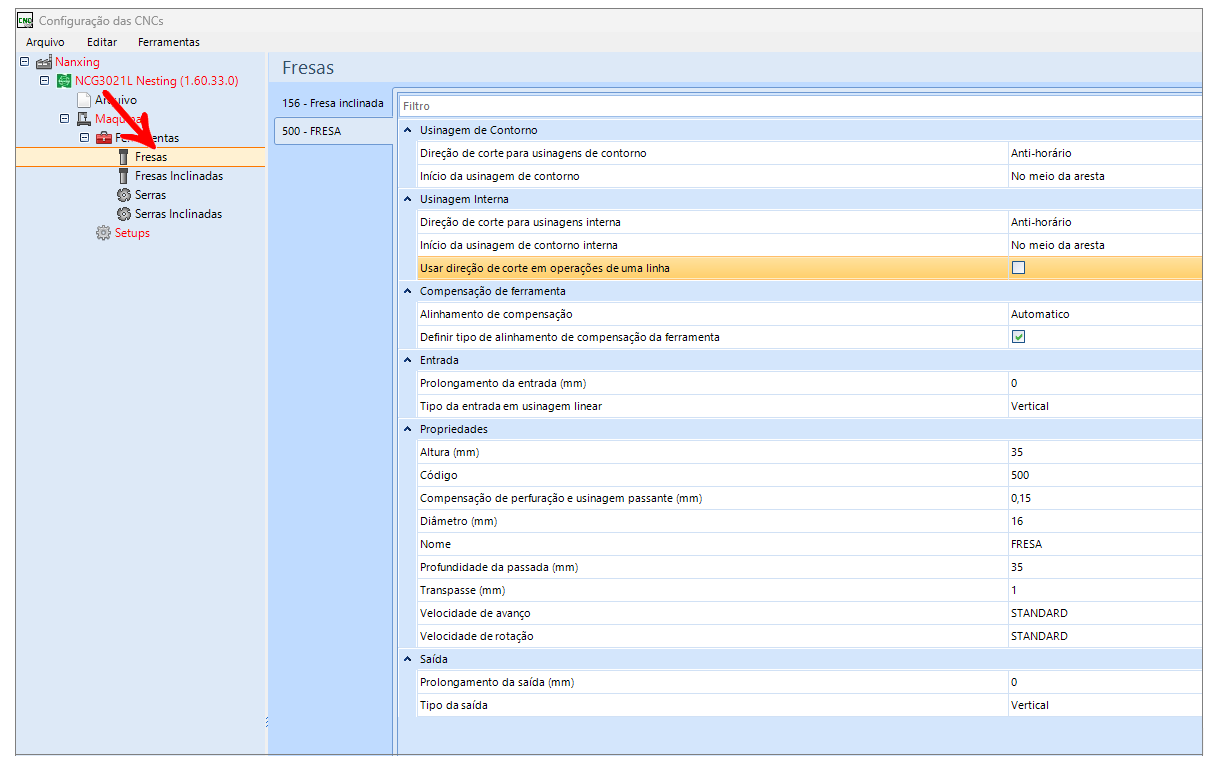Edit 'Nome' value FRESA

click(x=1104, y=544)
